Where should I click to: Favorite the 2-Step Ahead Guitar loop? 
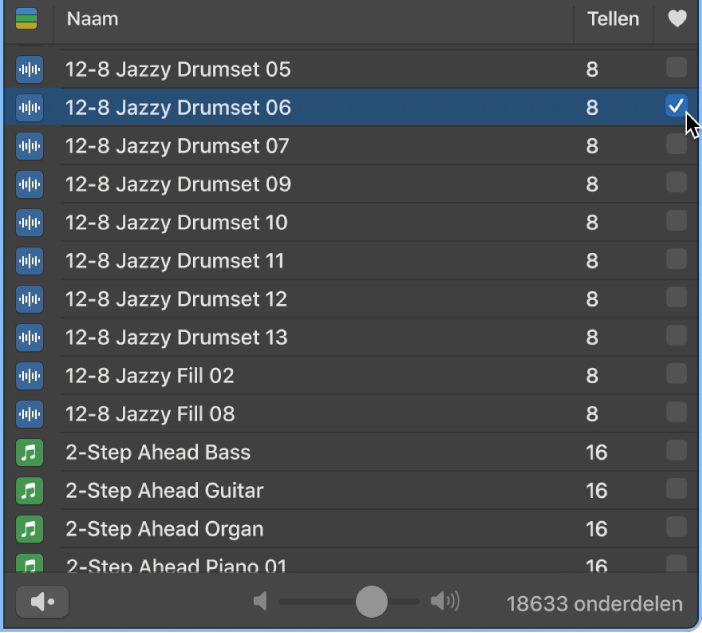click(x=676, y=490)
